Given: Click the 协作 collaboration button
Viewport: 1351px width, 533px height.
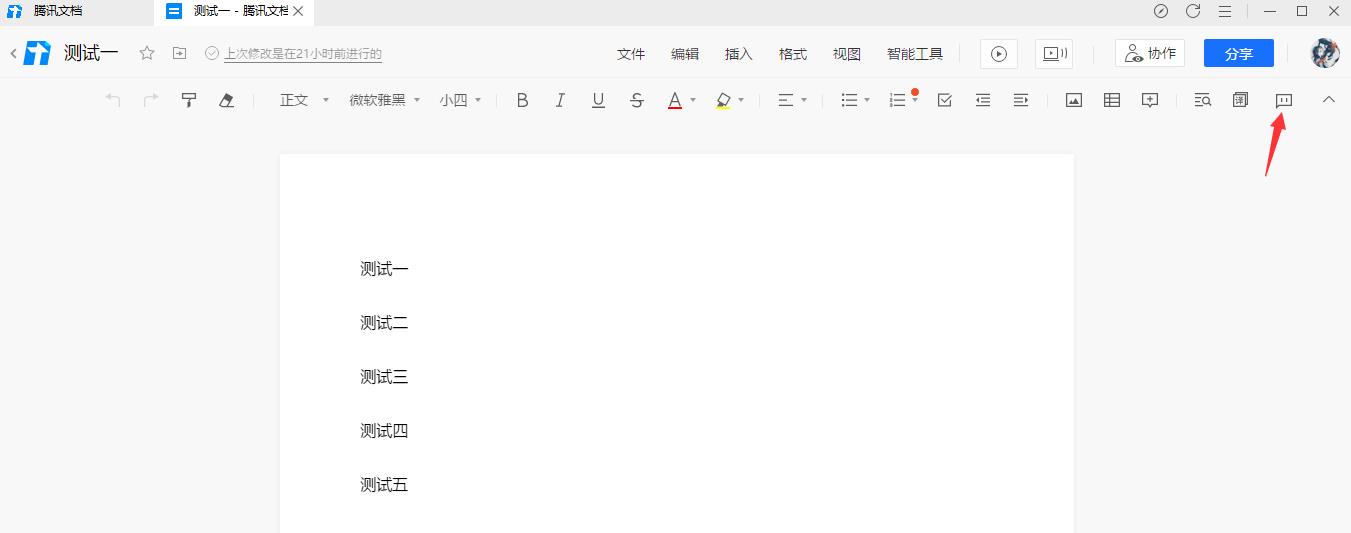Looking at the screenshot, I should click(1150, 54).
